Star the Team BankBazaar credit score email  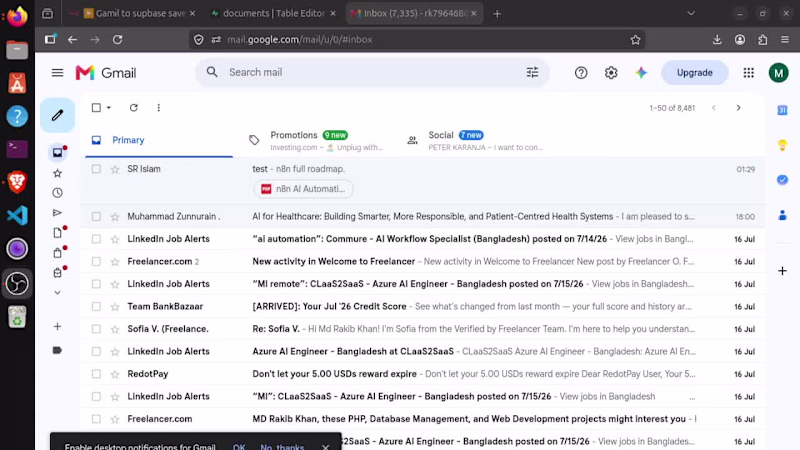point(115,307)
